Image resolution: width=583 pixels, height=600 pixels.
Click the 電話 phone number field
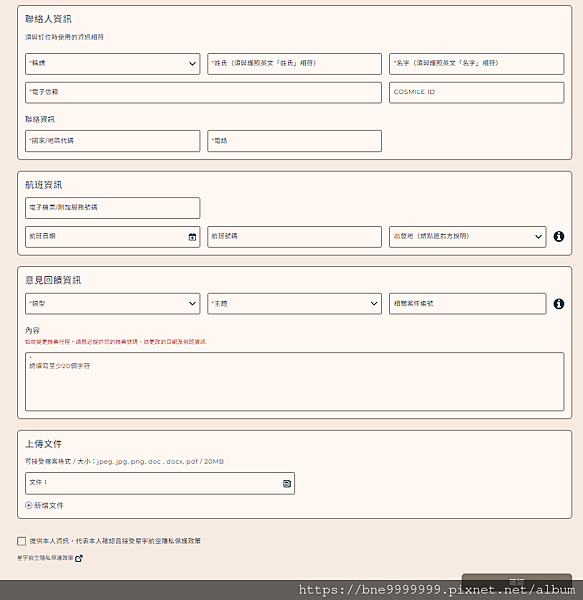(294, 141)
